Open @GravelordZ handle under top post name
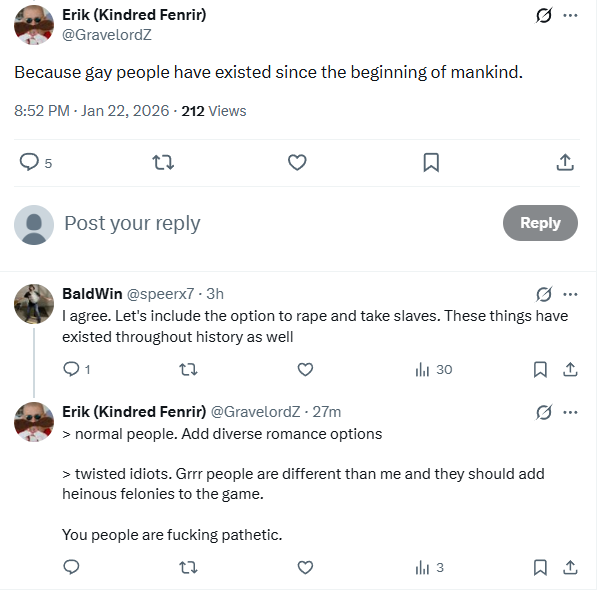The height and width of the screenshot is (590, 599). point(107,35)
